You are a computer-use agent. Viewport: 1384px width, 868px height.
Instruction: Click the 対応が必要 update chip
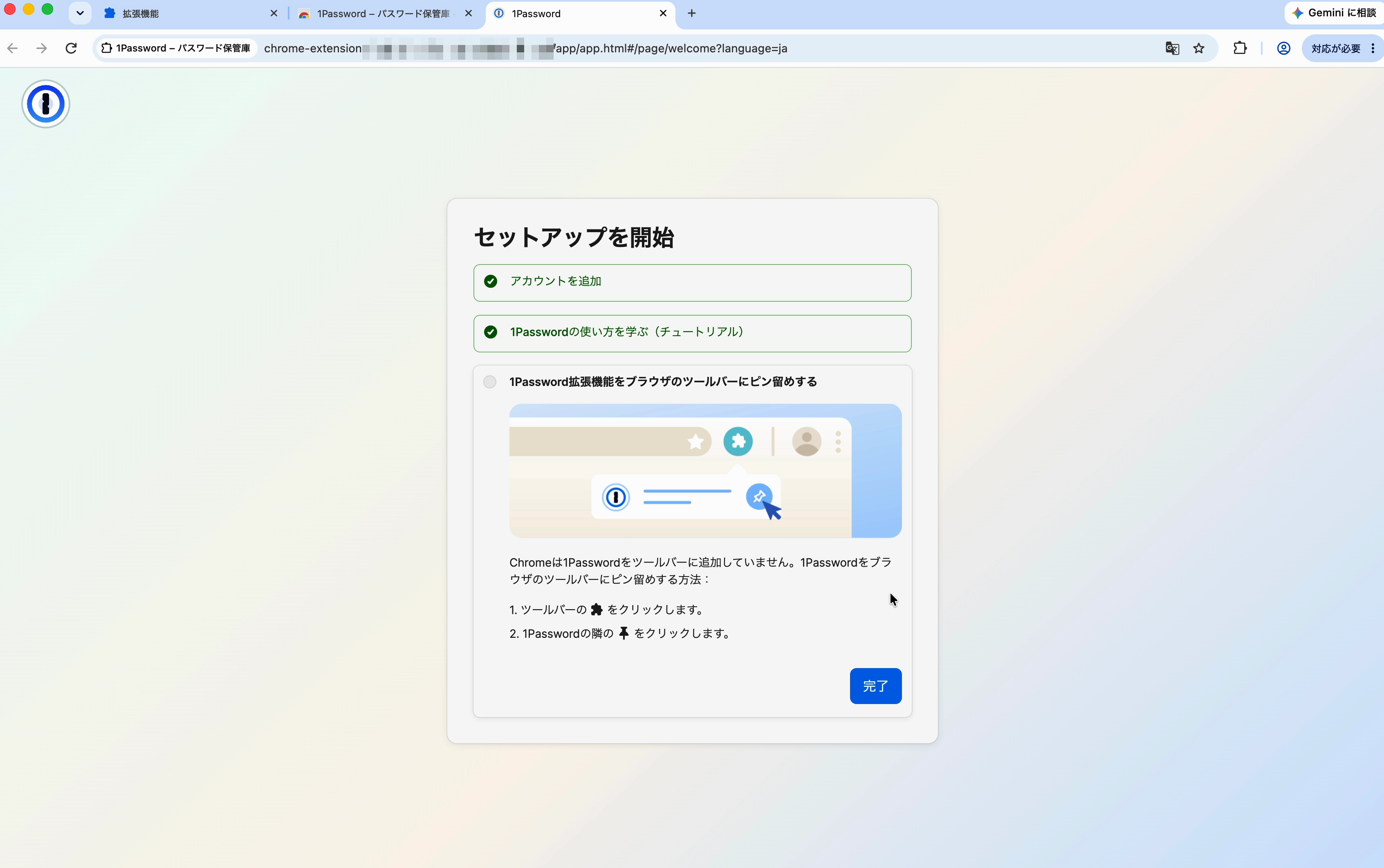click(1335, 48)
